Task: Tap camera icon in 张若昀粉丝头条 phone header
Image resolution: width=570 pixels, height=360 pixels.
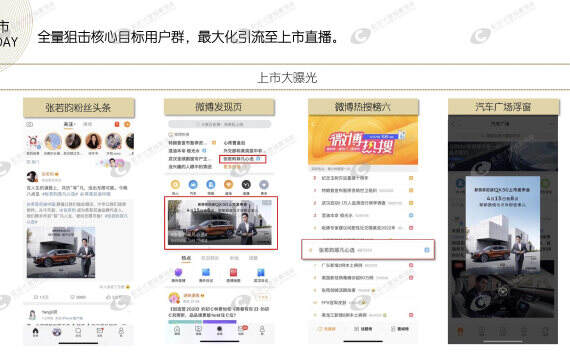Action: [x=30, y=124]
